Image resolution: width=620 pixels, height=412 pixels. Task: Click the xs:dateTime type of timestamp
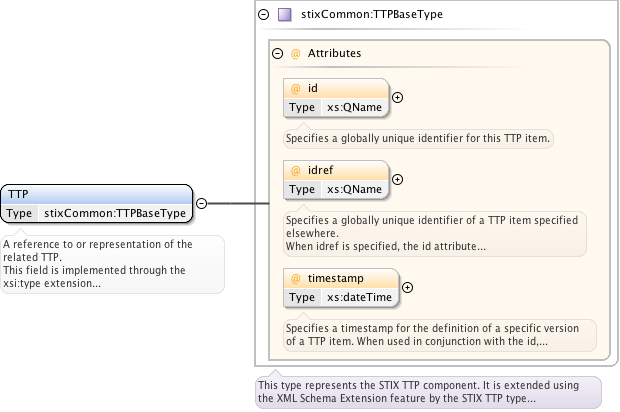click(x=359, y=297)
